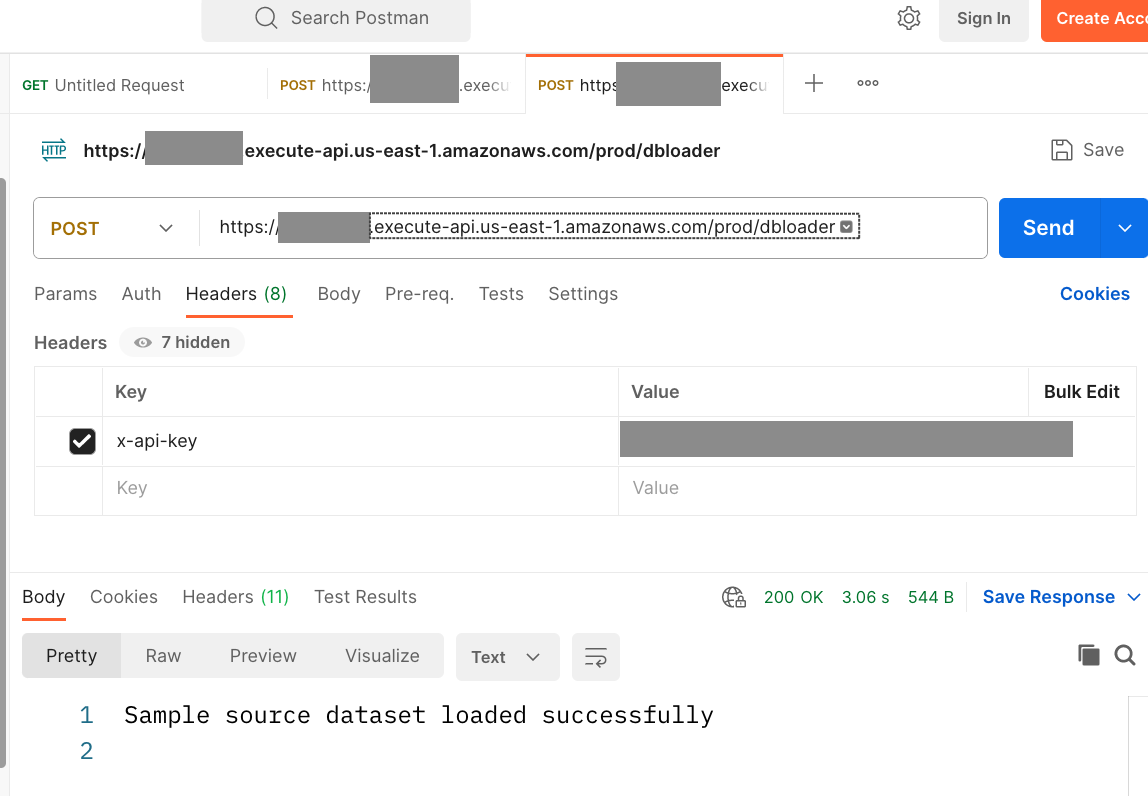Switch to response Cookies tab
This screenshot has width=1148, height=796.
[124, 598]
